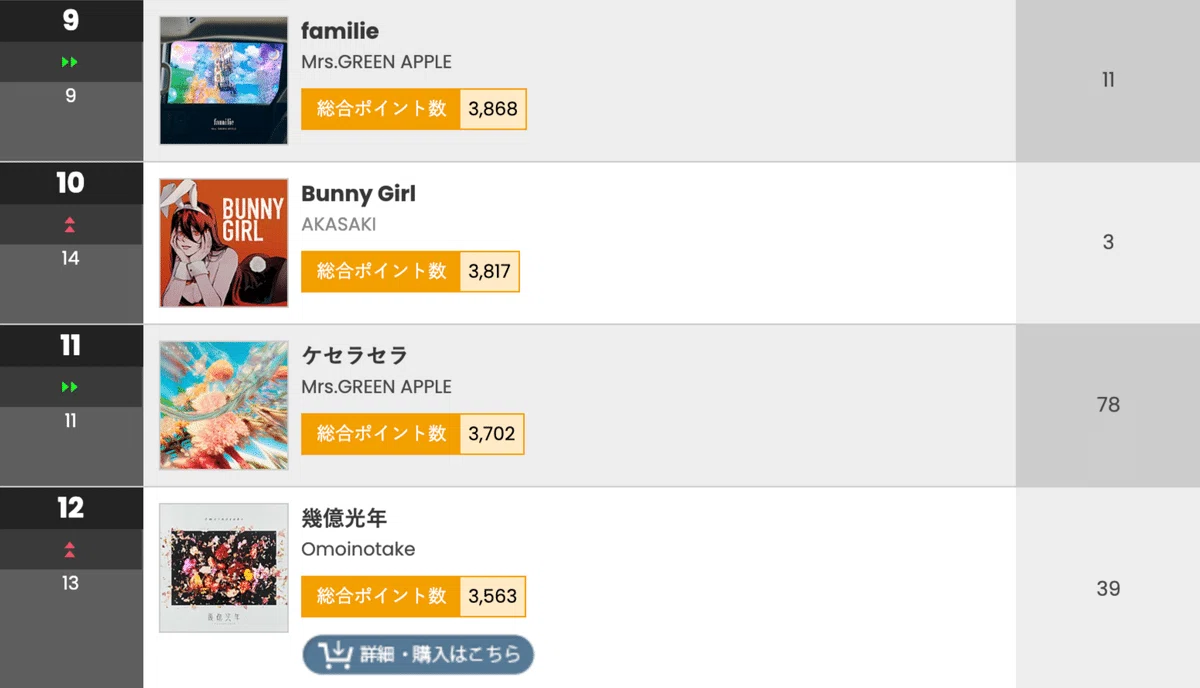The width and height of the screenshot is (1200, 688).
Task: Open the familie song title
Action: (340, 32)
